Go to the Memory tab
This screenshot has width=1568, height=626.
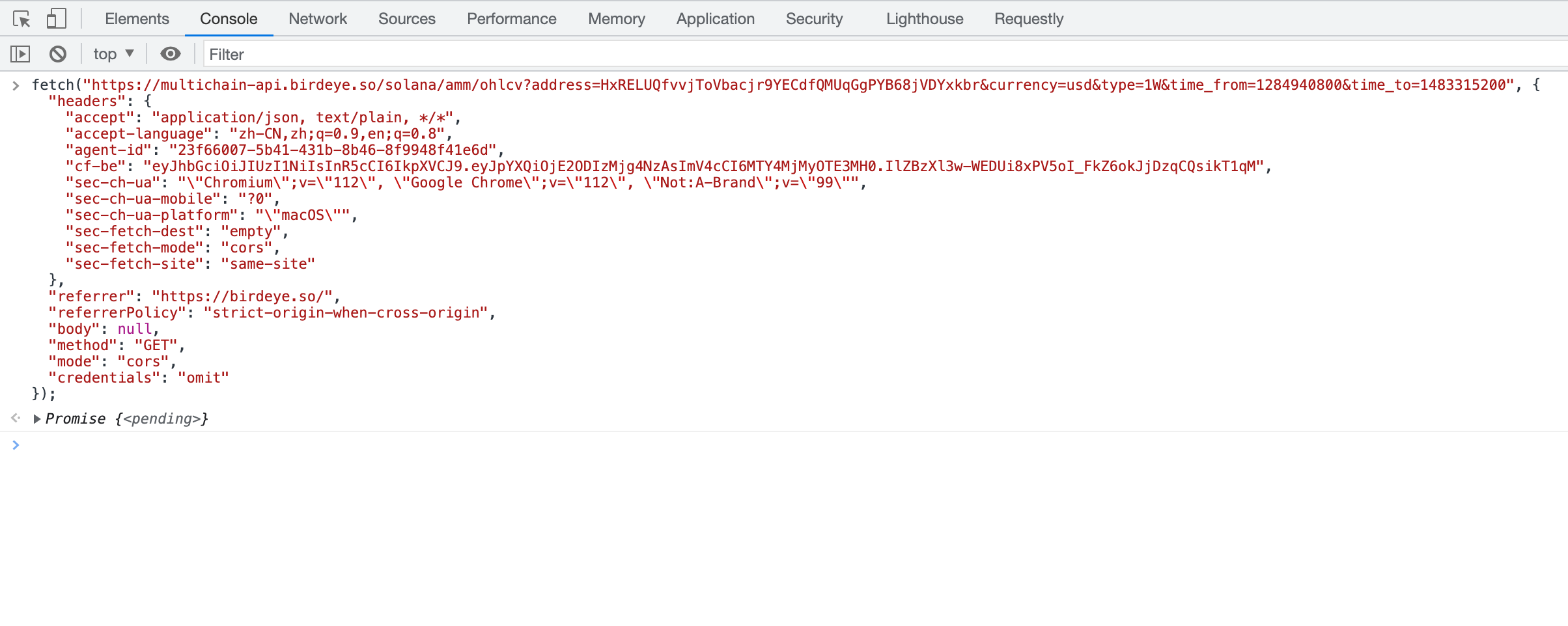point(616,20)
